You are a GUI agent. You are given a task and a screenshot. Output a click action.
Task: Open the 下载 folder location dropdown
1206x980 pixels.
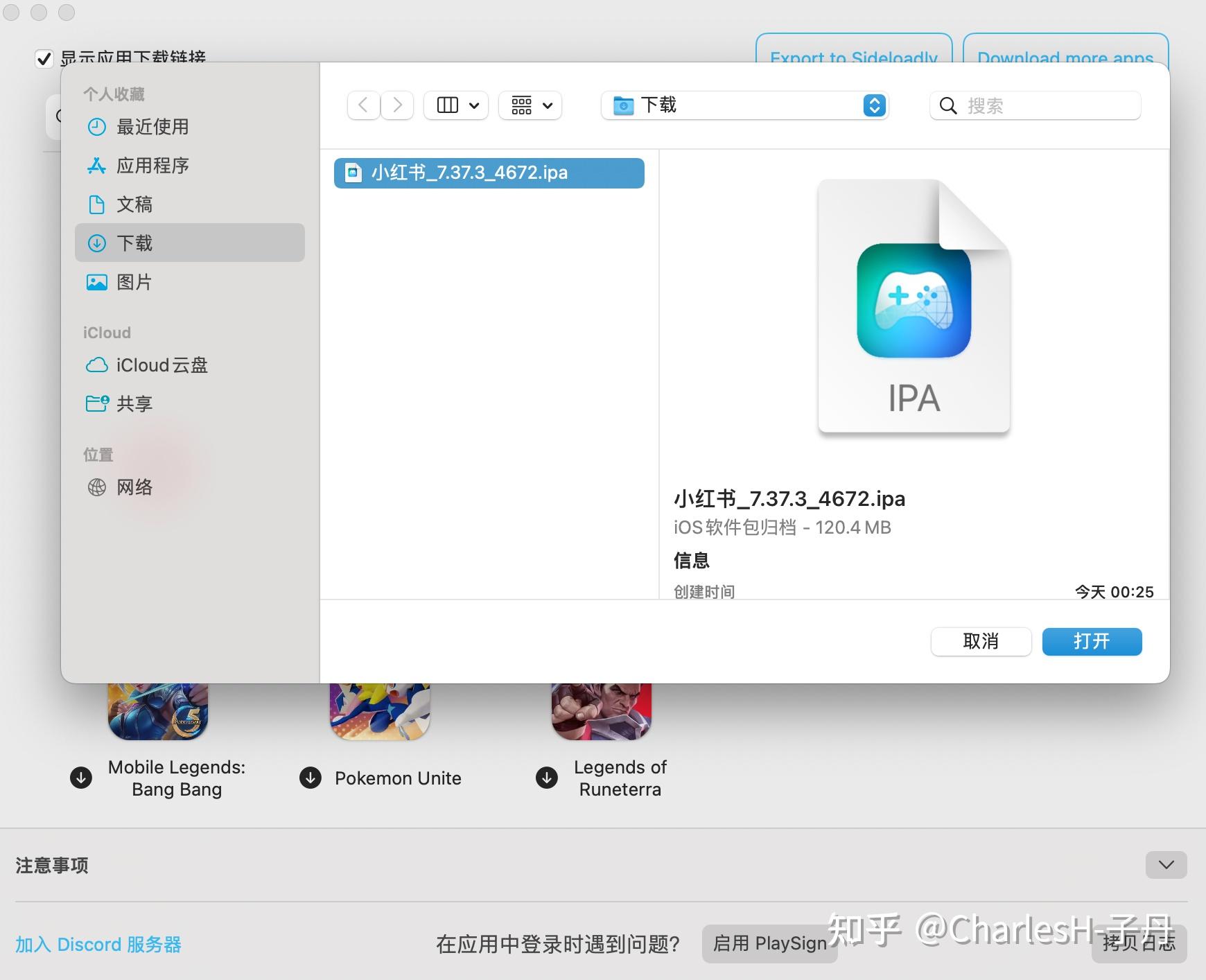click(x=745, y=105)
